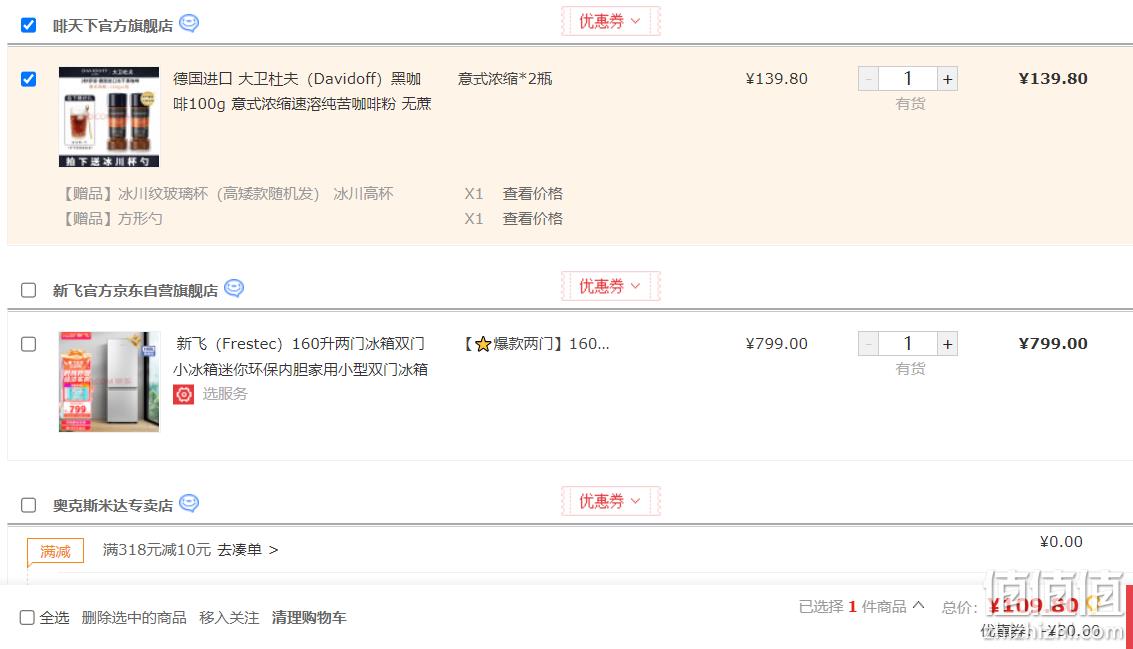The height and width of the screenshot is (649, 1133).
Task: Open the 德国进口 大卫杜夫 product title link
Action: (302, 91)
